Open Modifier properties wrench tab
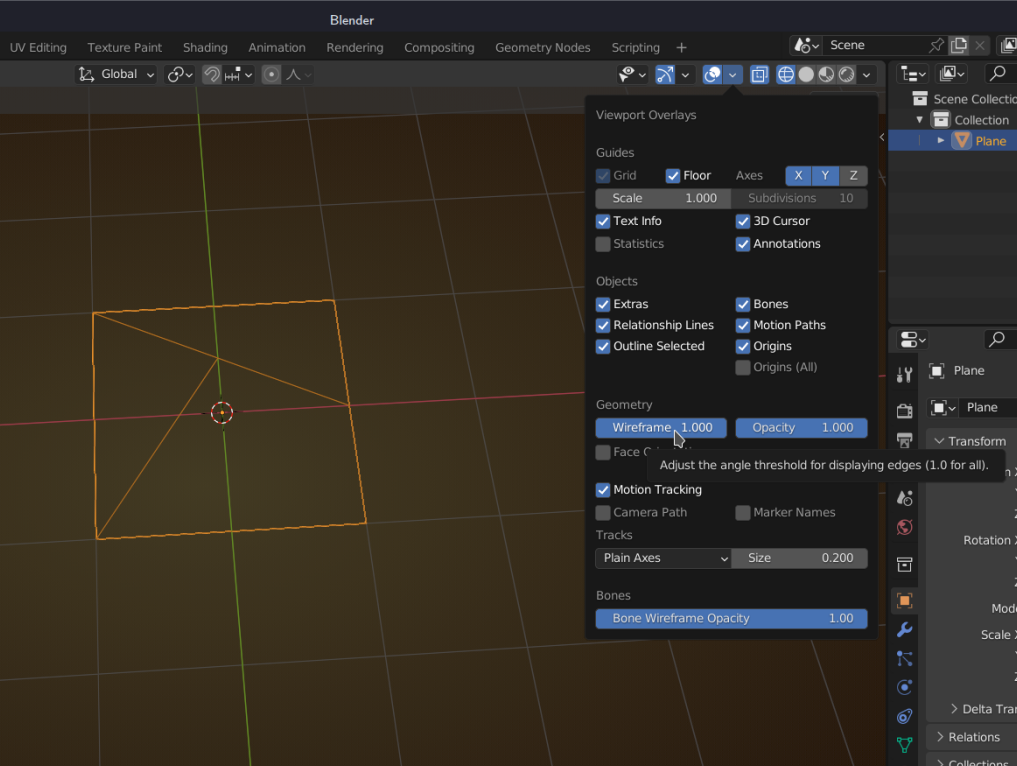The width and height of the screenshot is (1017, 766). 904,629
